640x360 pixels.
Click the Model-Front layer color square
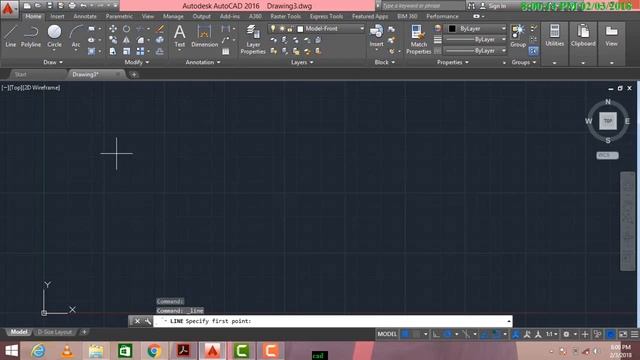(300, 29)
